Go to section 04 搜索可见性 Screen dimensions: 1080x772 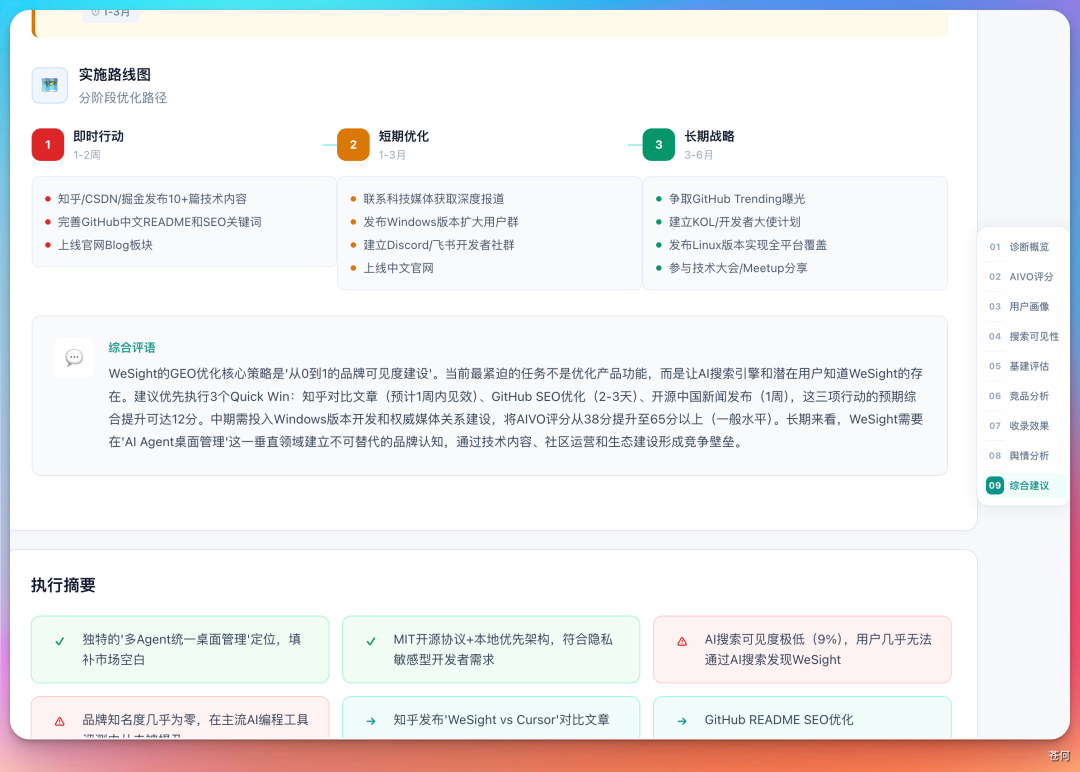1024,336
